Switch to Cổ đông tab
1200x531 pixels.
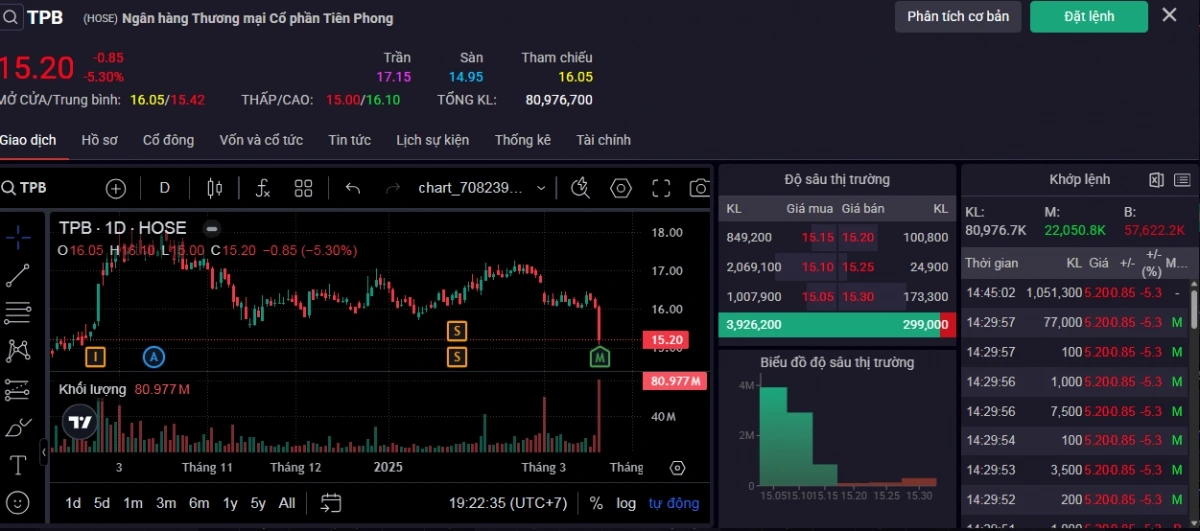pyautogui.click(x=168, y=140)
